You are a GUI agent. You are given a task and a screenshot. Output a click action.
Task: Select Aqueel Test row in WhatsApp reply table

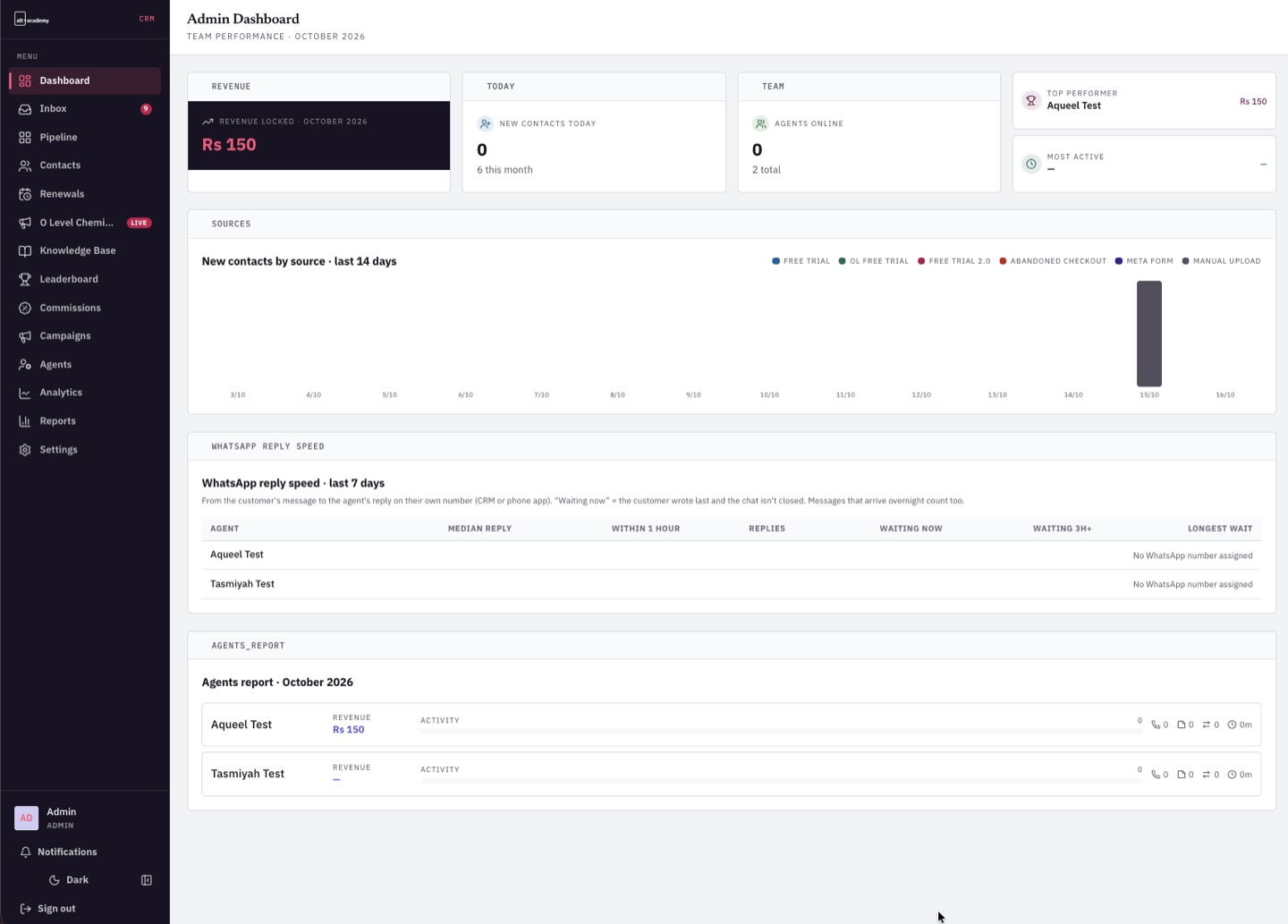[x=732, y=555]
